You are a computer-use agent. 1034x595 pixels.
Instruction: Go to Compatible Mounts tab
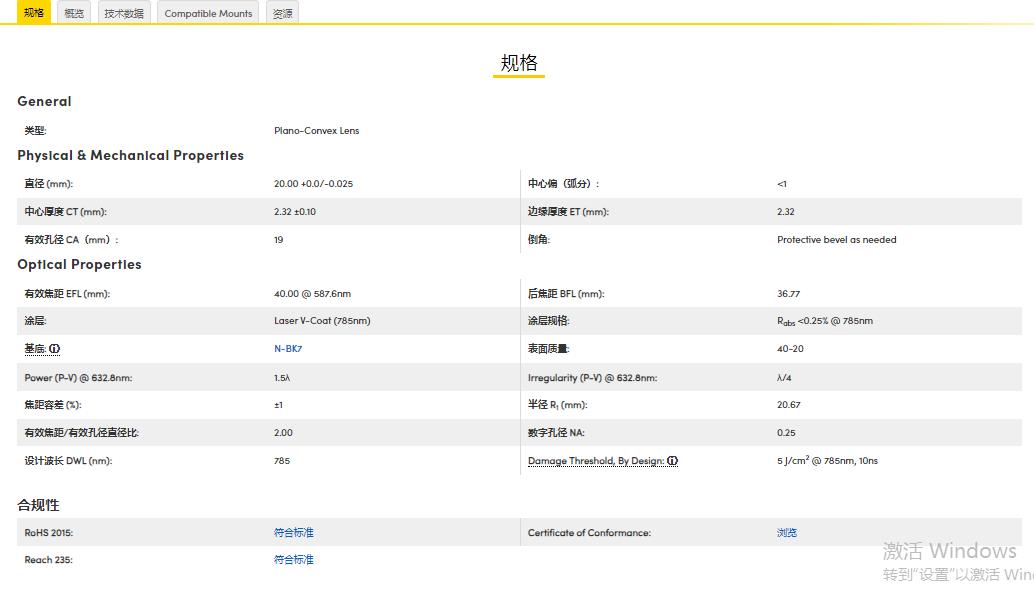point(208,13)
